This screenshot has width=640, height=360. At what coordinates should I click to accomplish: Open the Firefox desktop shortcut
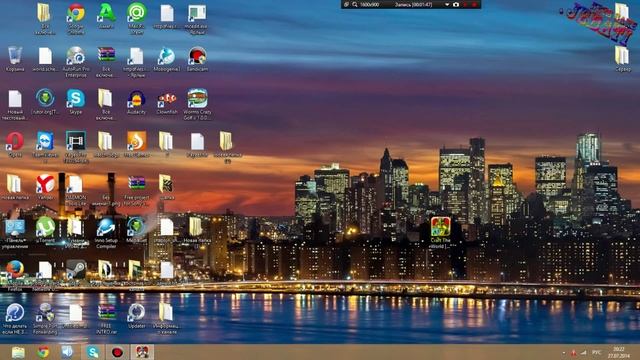[x=15, y=270]
